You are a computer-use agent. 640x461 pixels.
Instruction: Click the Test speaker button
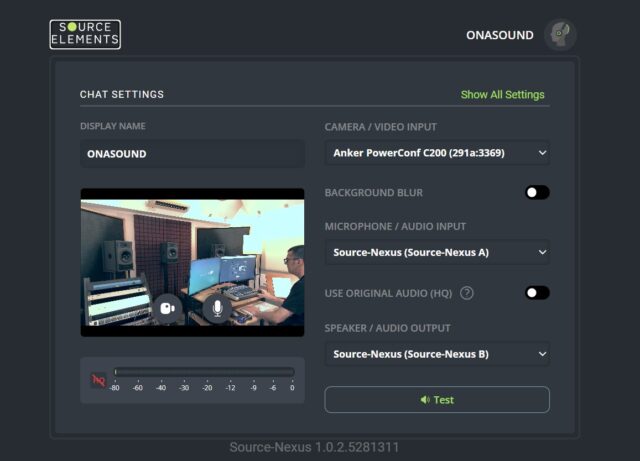pos(437,400)
